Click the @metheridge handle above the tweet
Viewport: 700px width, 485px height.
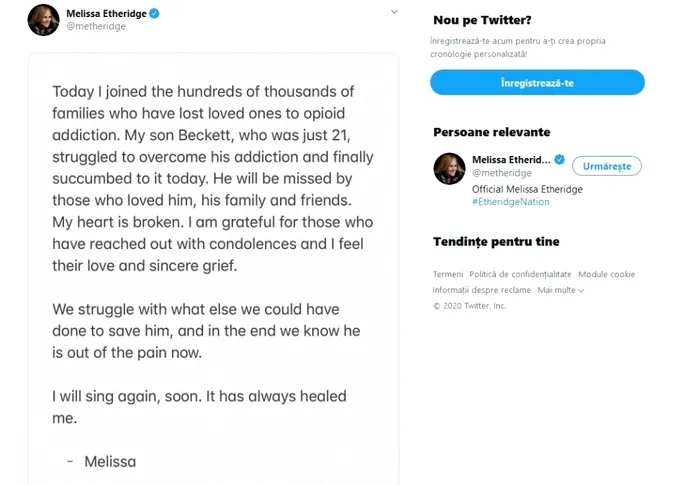tap(96, 27)
